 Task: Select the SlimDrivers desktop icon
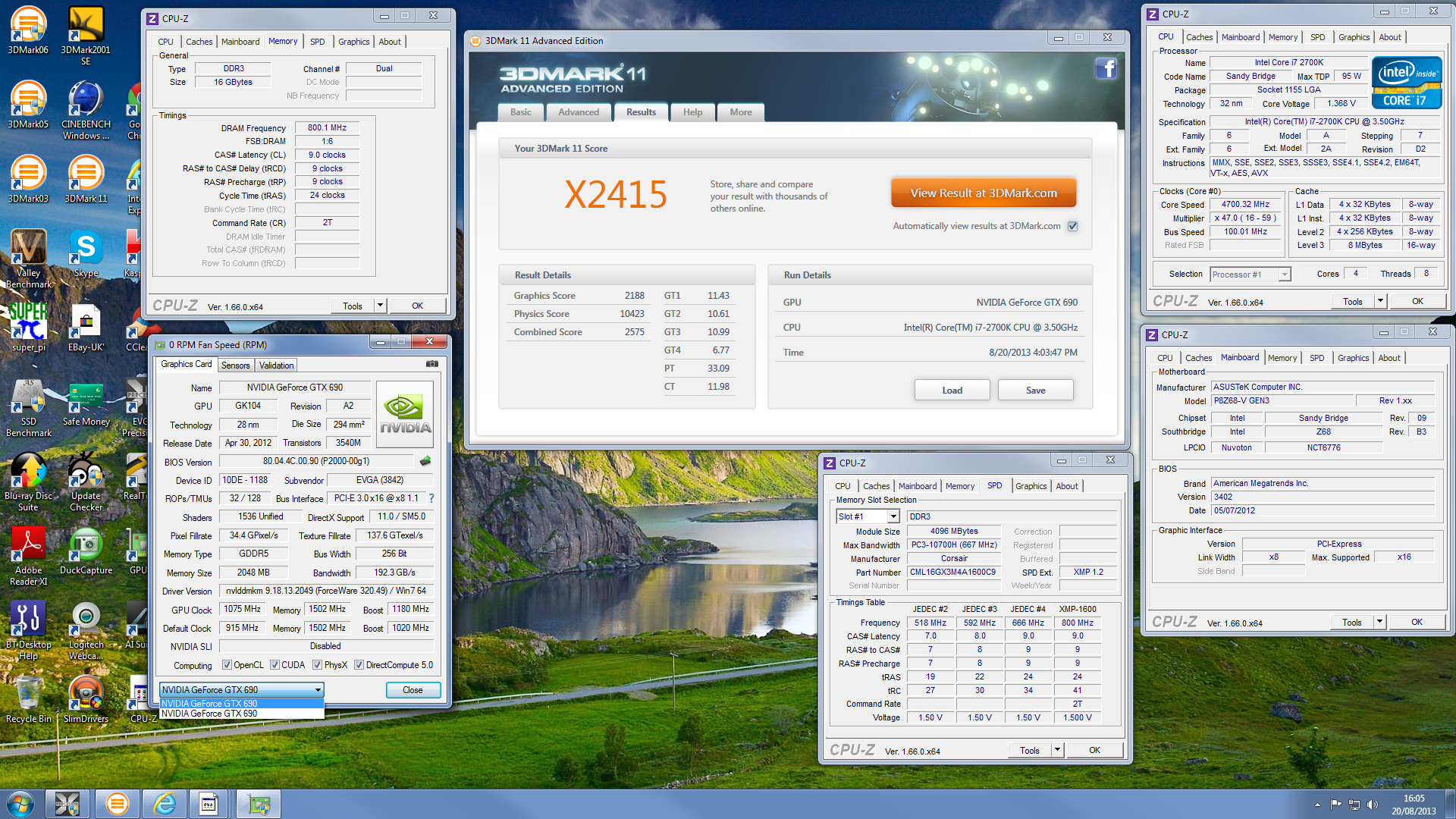(86, 699)
